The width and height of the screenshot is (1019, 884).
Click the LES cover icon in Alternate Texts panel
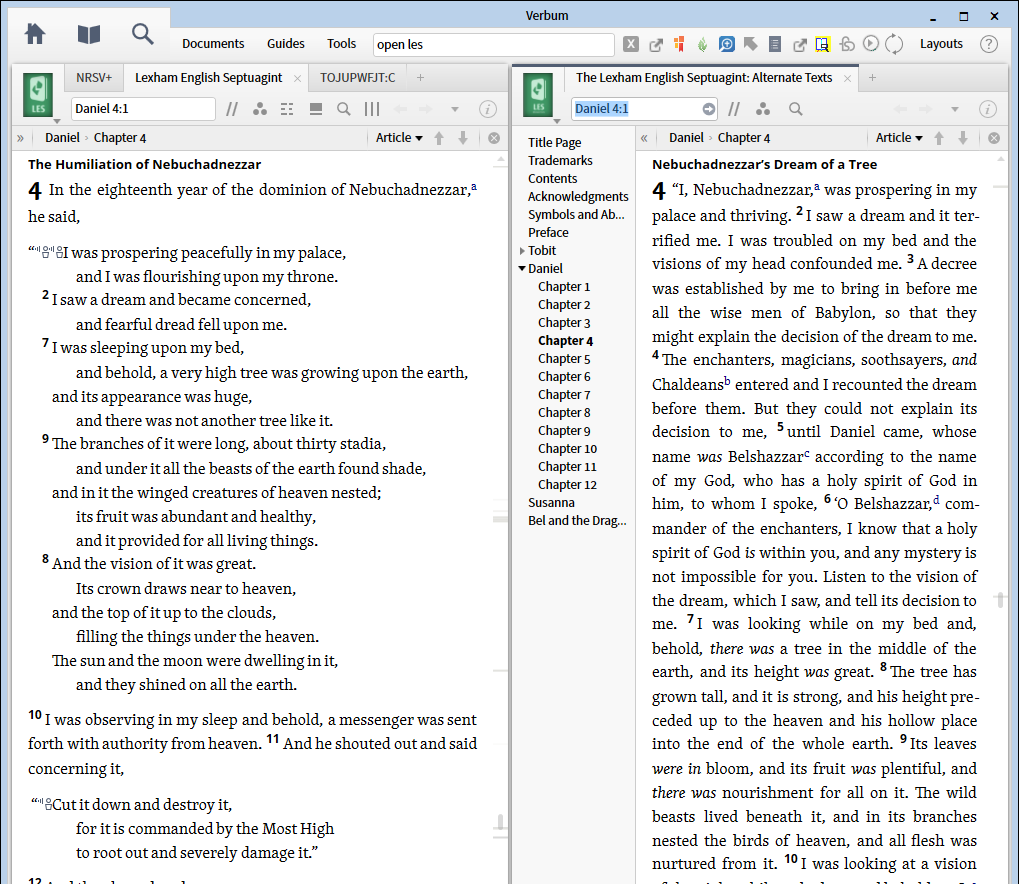[x=538, y=95]
